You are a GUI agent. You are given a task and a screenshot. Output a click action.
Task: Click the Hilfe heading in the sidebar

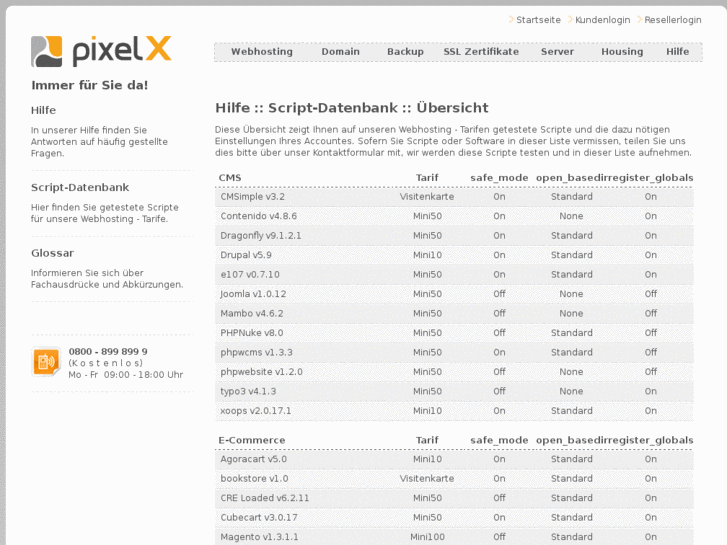pyautogui.click(x=43, y=110)
